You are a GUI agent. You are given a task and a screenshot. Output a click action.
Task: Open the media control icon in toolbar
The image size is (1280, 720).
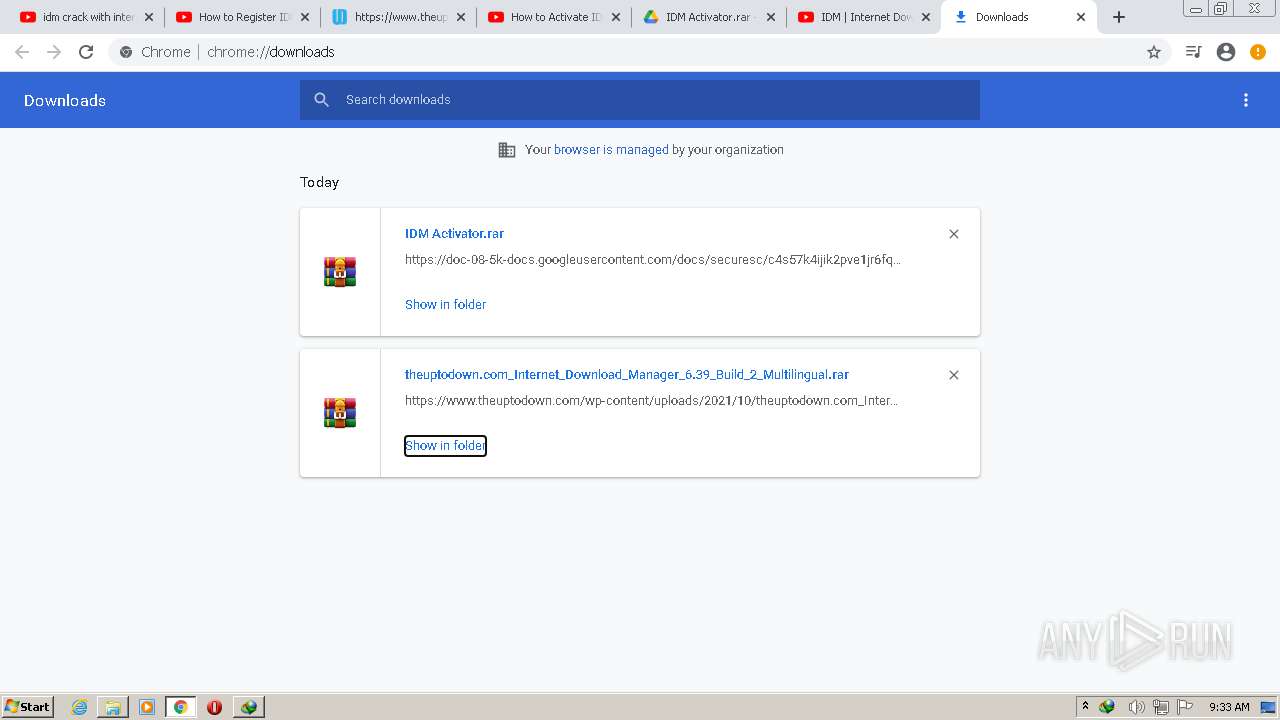(1193, 52)
